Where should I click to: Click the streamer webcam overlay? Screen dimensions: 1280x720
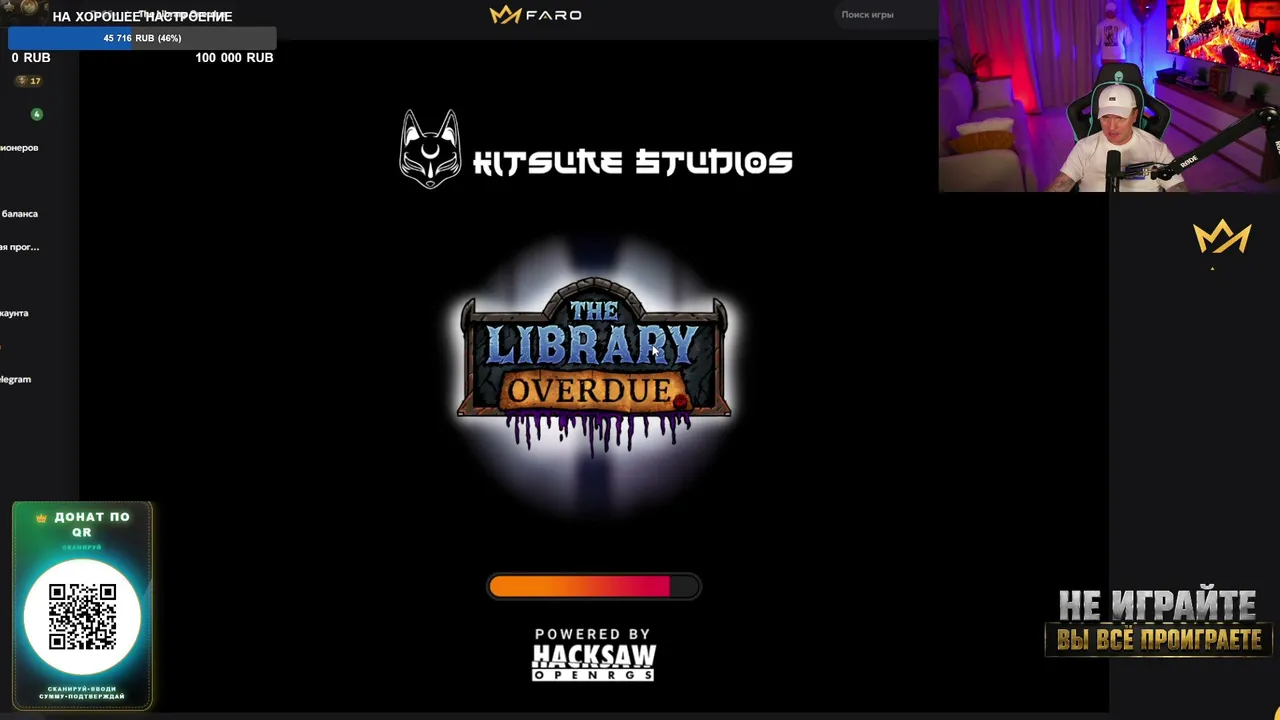coord(1109,96)
